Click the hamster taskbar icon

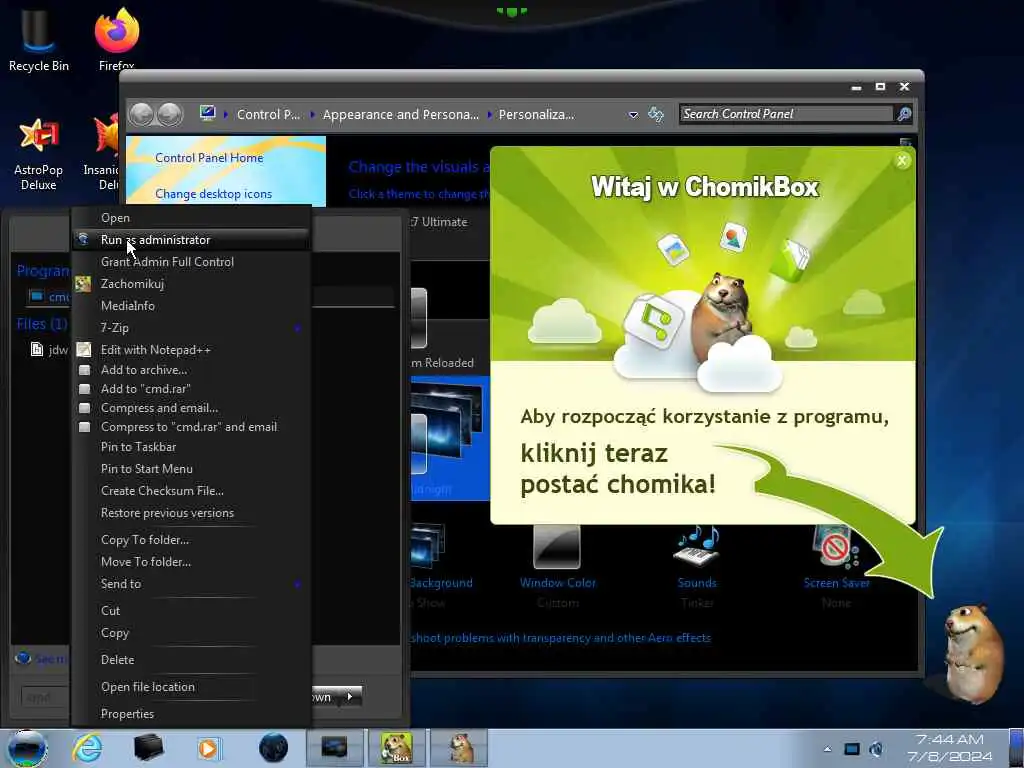click(x=461, y=748)
